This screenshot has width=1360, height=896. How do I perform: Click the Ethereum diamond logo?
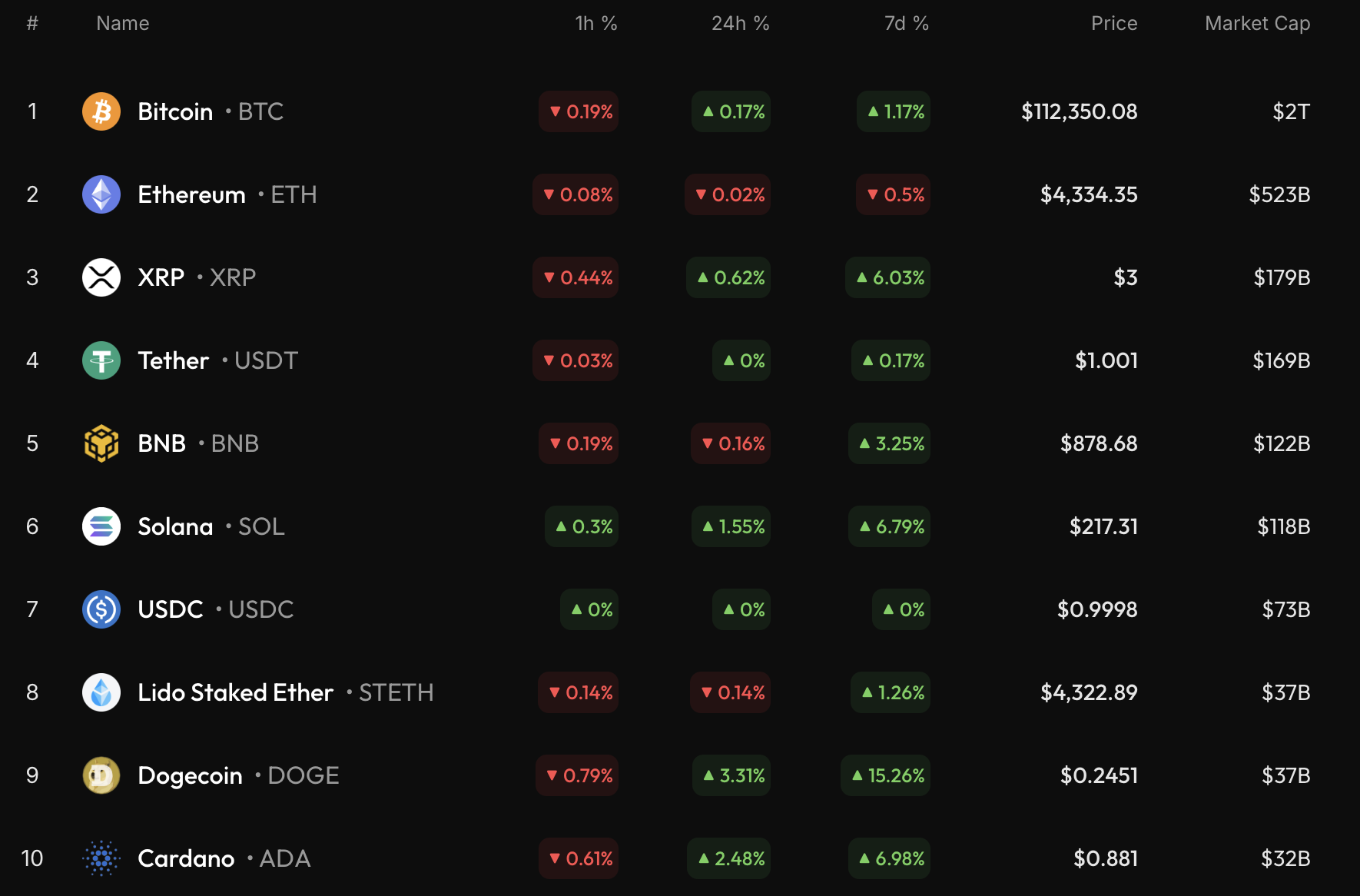click(101, 194)
